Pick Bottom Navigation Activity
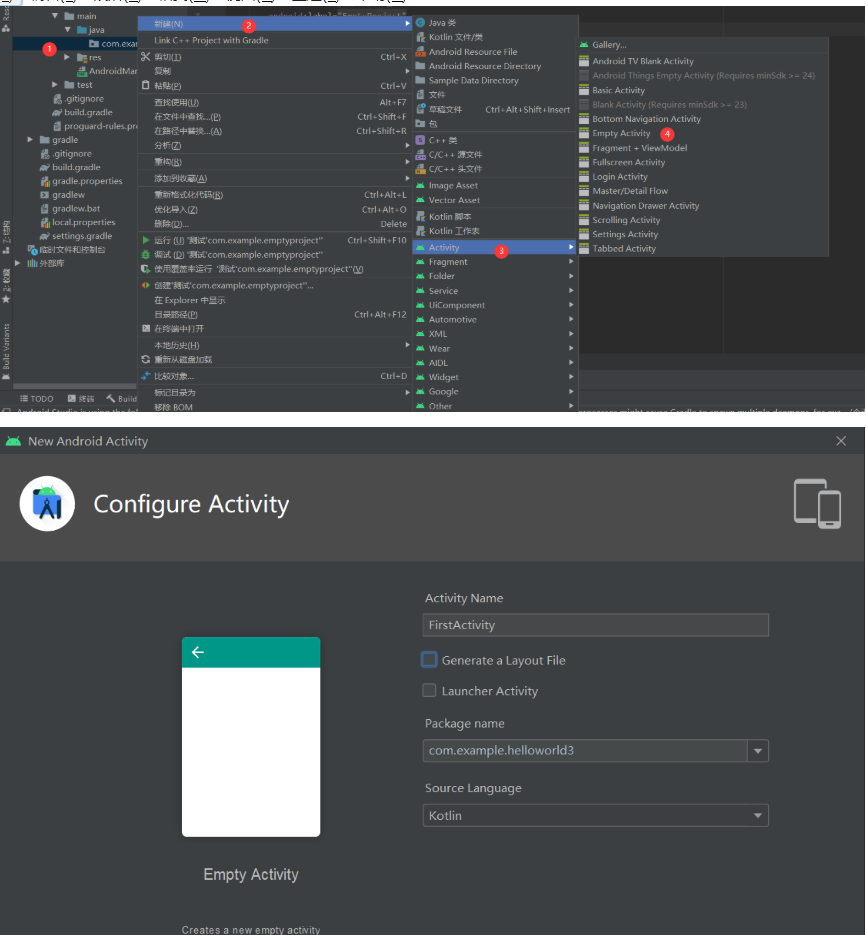This screenshot has width=866, height=935. pos(647,119)
